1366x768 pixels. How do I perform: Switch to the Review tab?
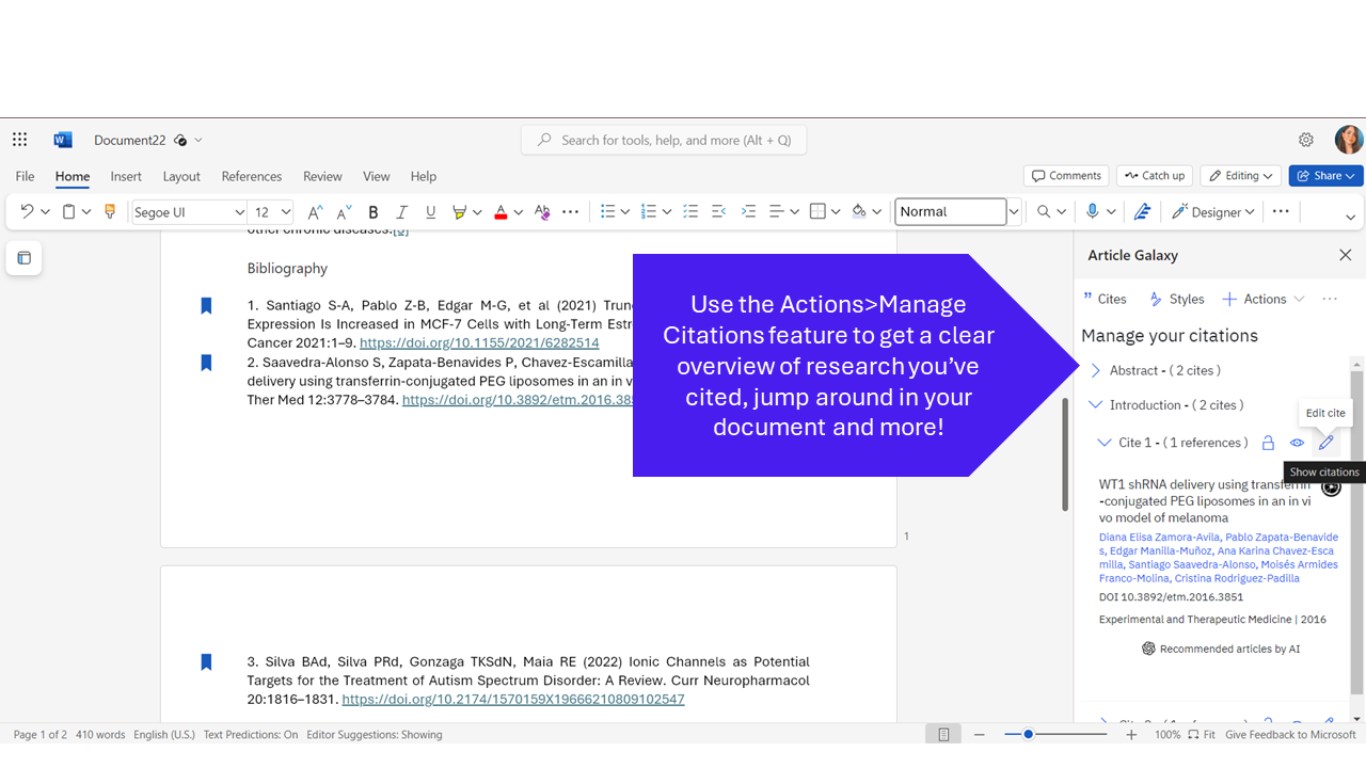point(322,176)
